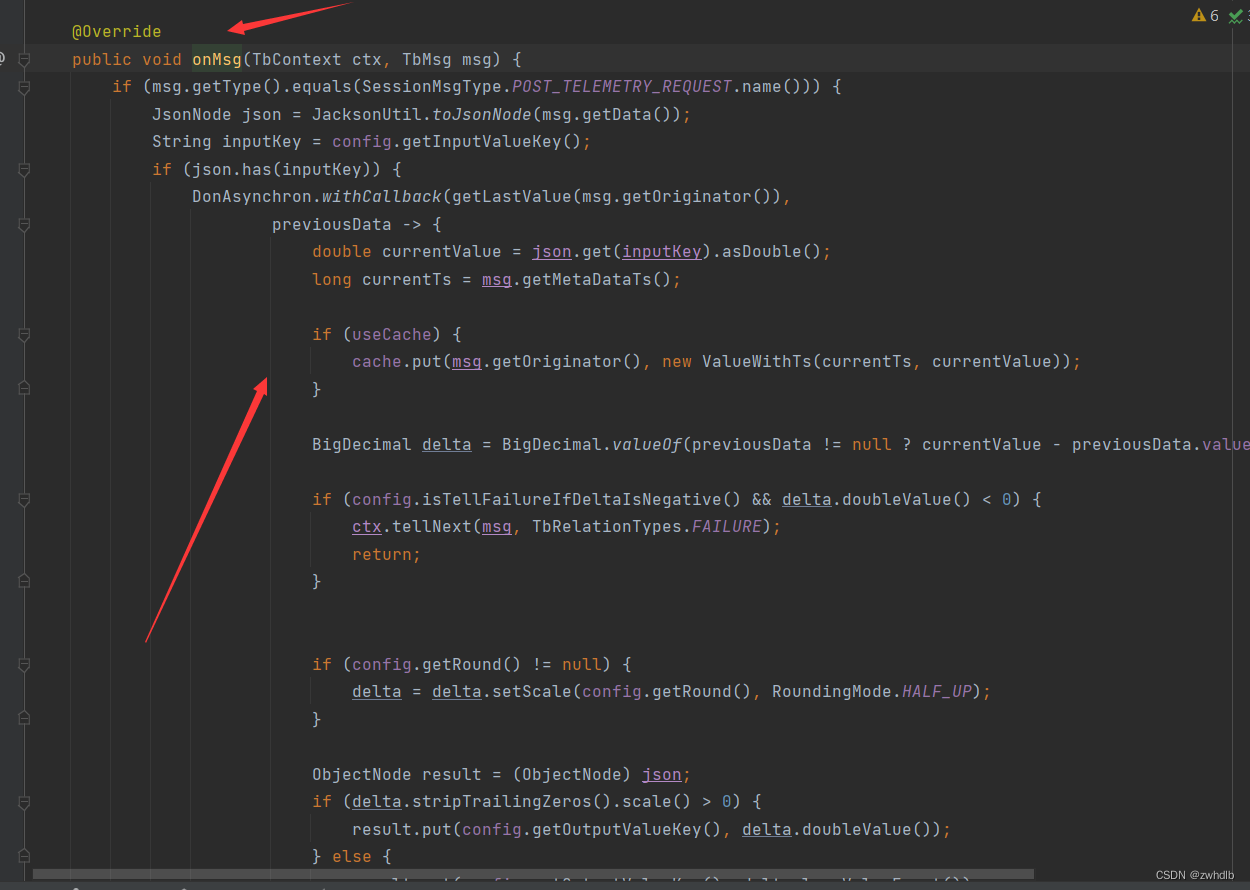This screenshot has width=1250, height=890.
Task: Click 'long currentTs' variable declaration
Action: tap(382, 279)
